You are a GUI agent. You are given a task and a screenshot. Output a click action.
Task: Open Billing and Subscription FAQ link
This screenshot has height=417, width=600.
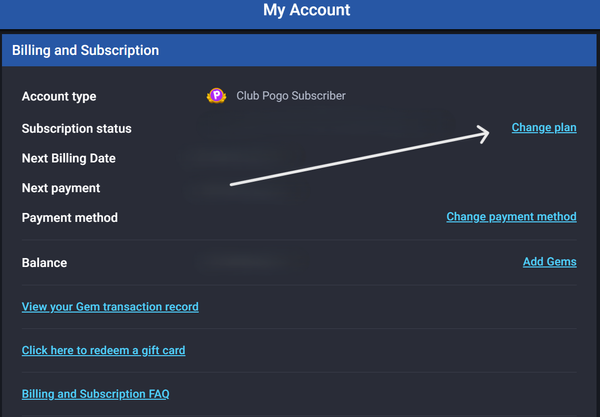[x=95, y=394]
